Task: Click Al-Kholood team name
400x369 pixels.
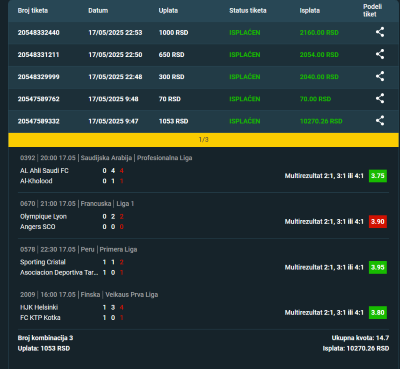Action: (x=36, y=181)
